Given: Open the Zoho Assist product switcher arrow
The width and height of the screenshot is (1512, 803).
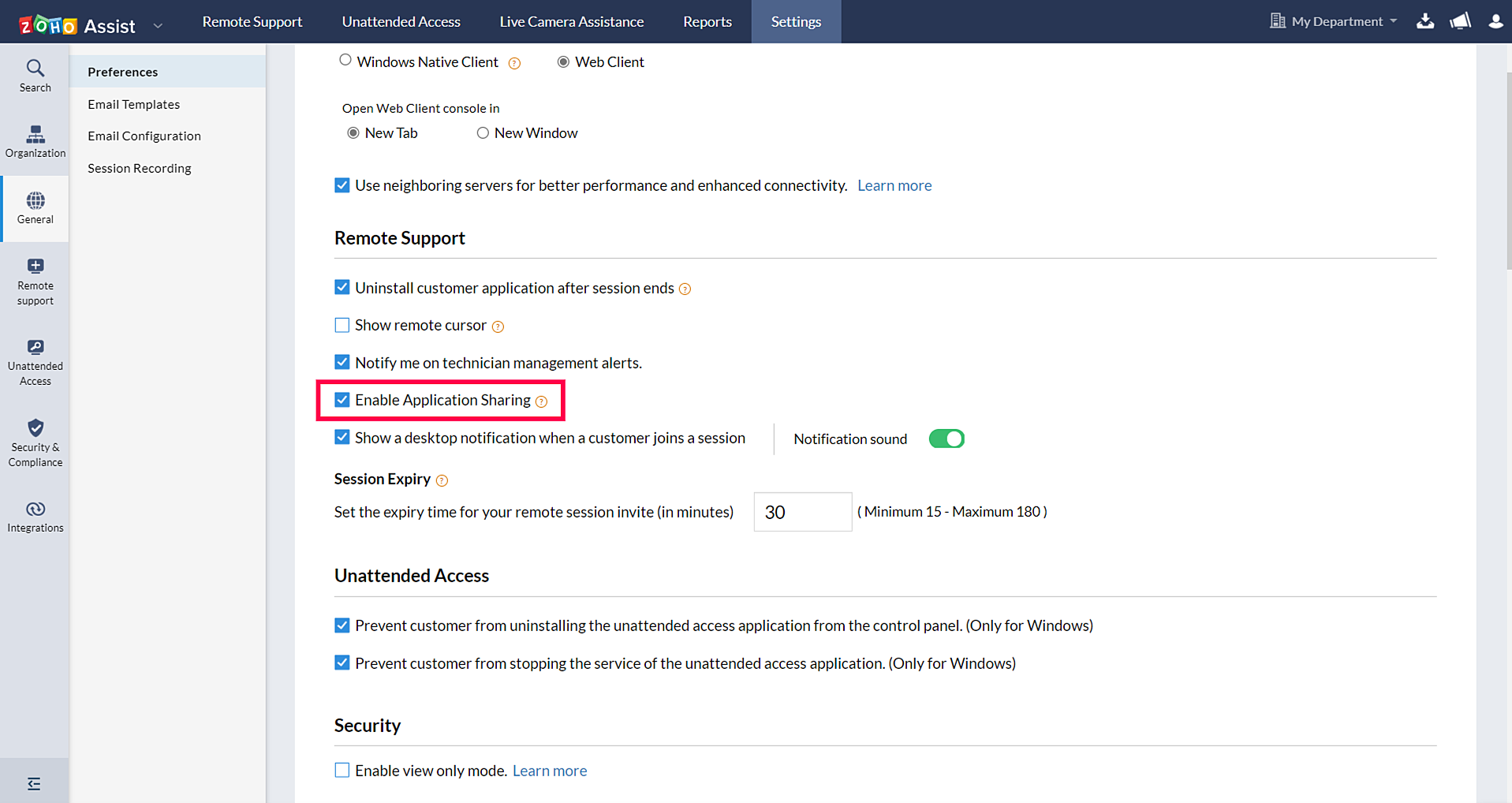Looking at the screenshot, I should click(x=158, y=26).
